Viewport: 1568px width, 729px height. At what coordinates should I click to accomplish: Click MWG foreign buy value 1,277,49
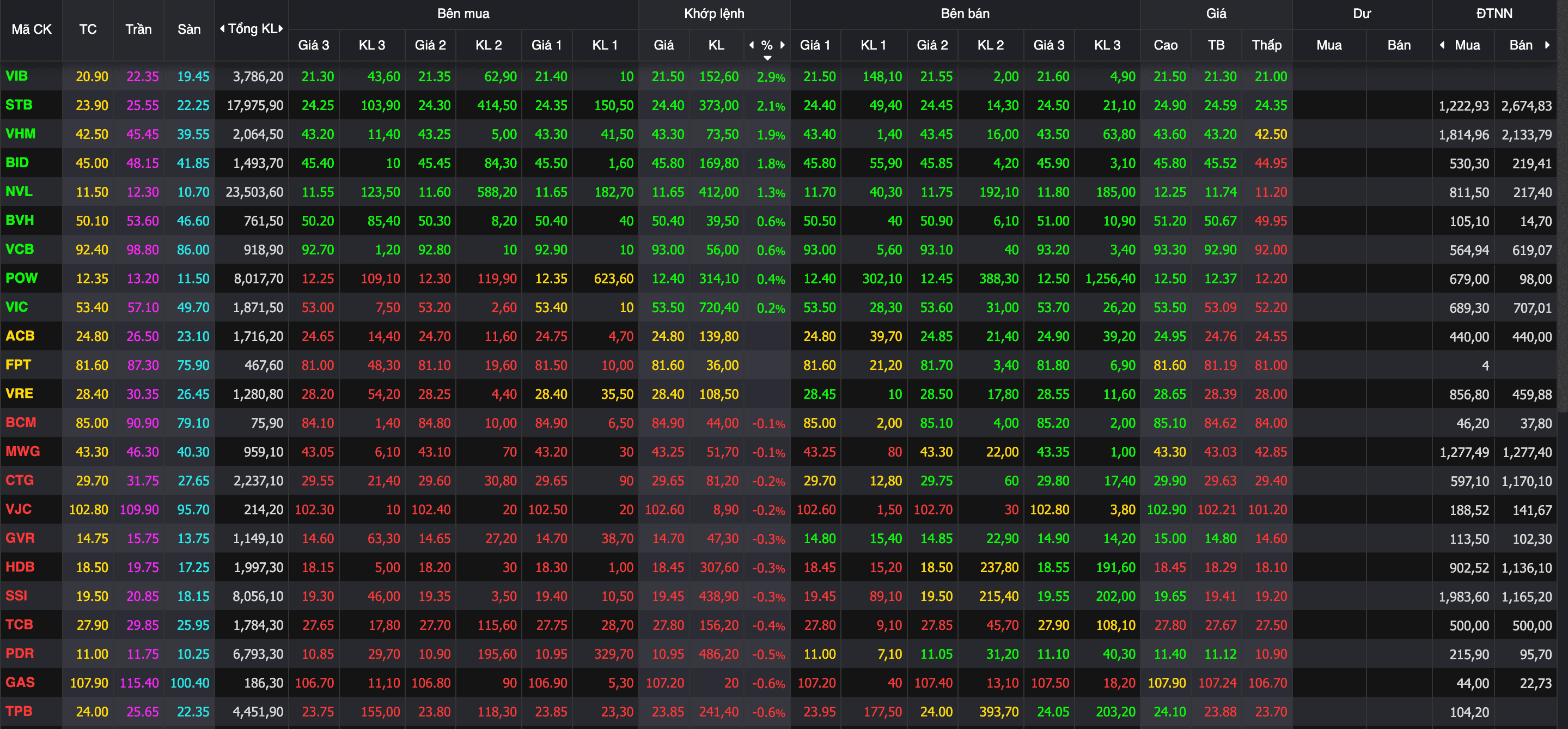(1463, 452)
